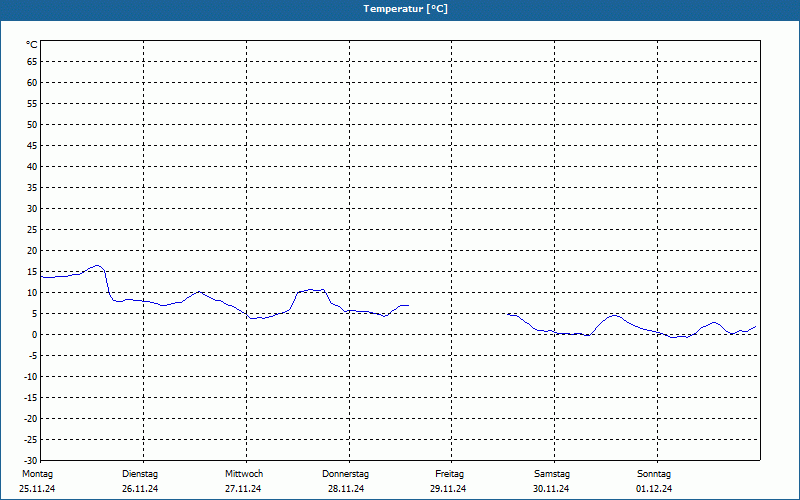Click the Donnerstag day label

(x=345, y=474)
